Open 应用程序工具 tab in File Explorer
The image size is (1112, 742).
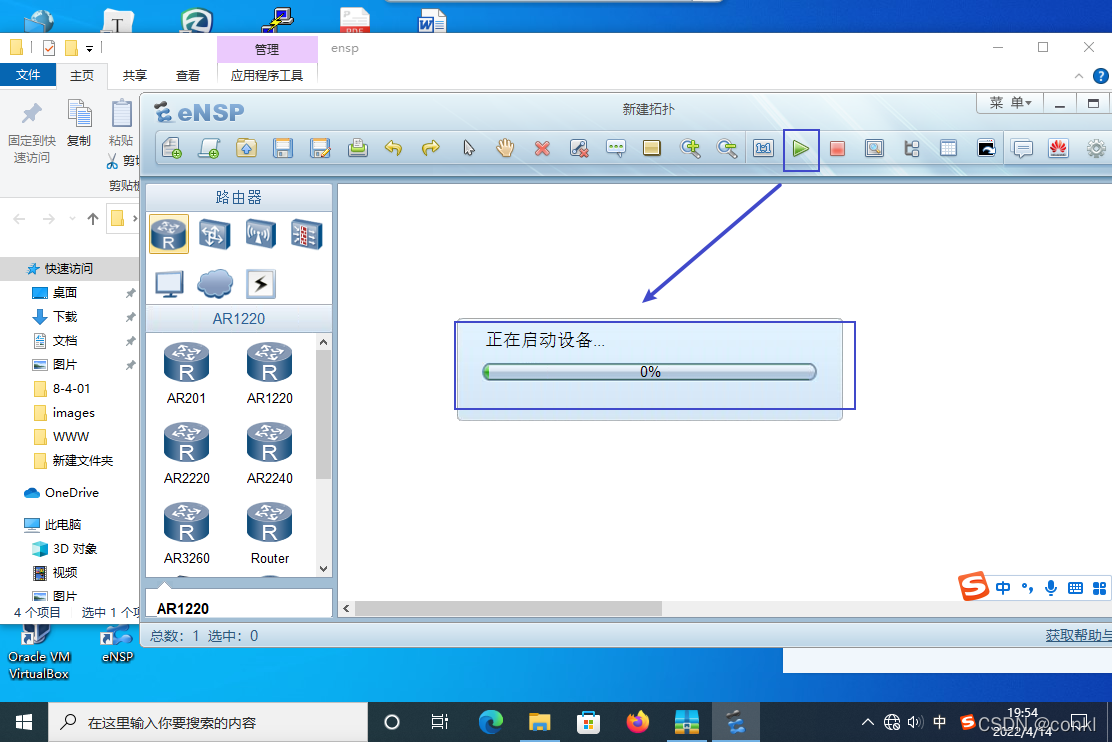click(267, 75)
